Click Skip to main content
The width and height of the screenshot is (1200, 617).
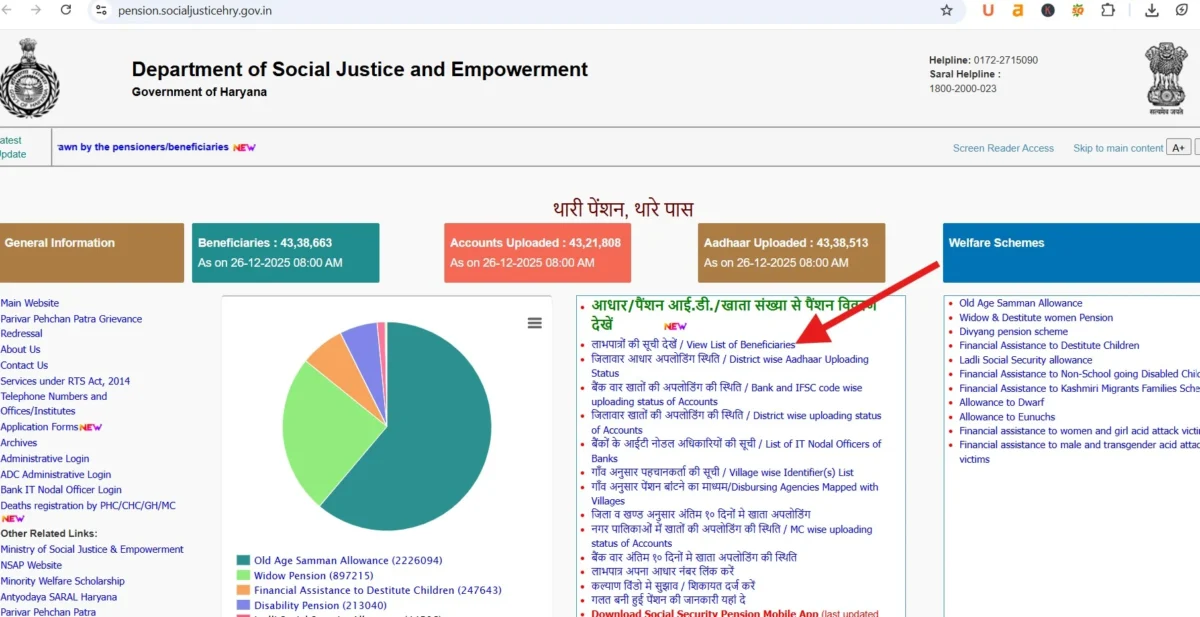tap(1117, 147)
